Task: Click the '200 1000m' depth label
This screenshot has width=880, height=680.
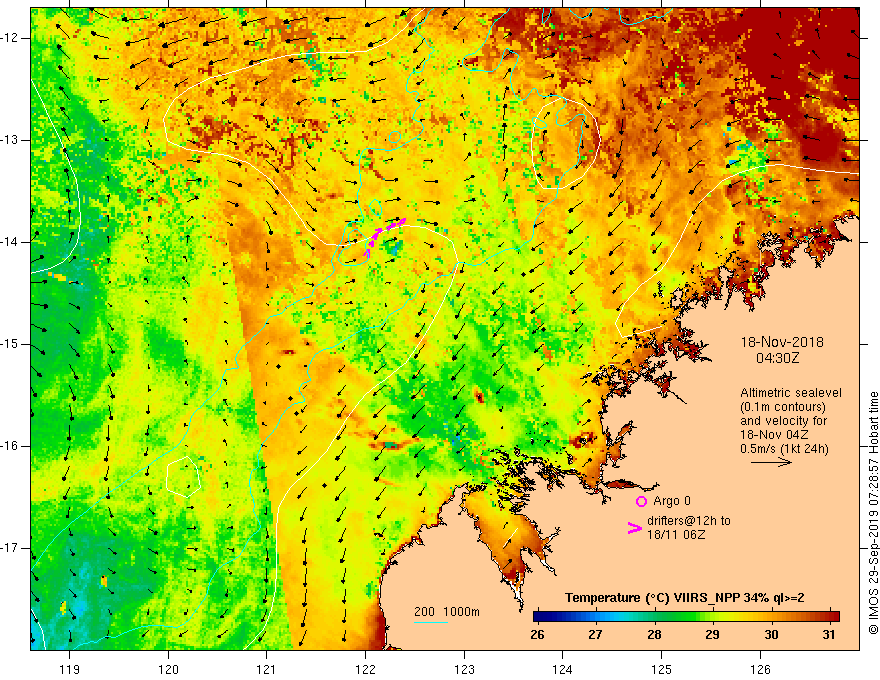Action: coord(447,612)
